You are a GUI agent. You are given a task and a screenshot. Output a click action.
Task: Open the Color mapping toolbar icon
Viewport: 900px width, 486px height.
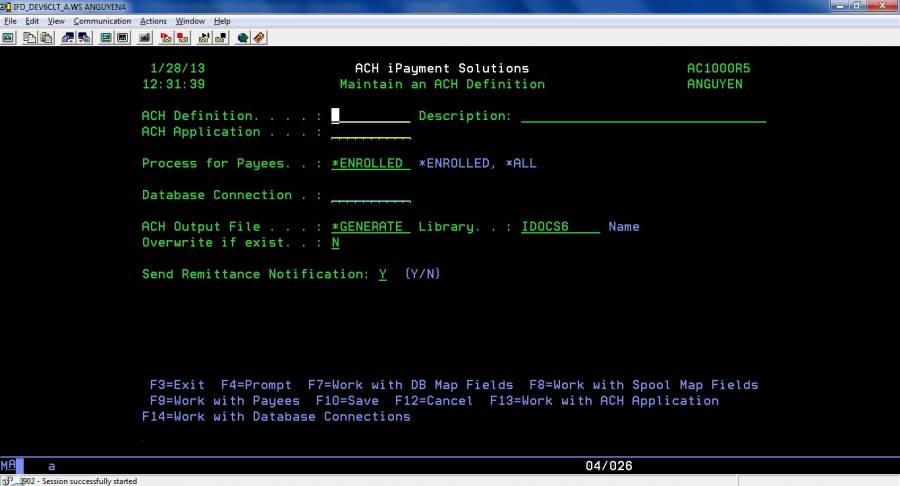coord(122,38)
